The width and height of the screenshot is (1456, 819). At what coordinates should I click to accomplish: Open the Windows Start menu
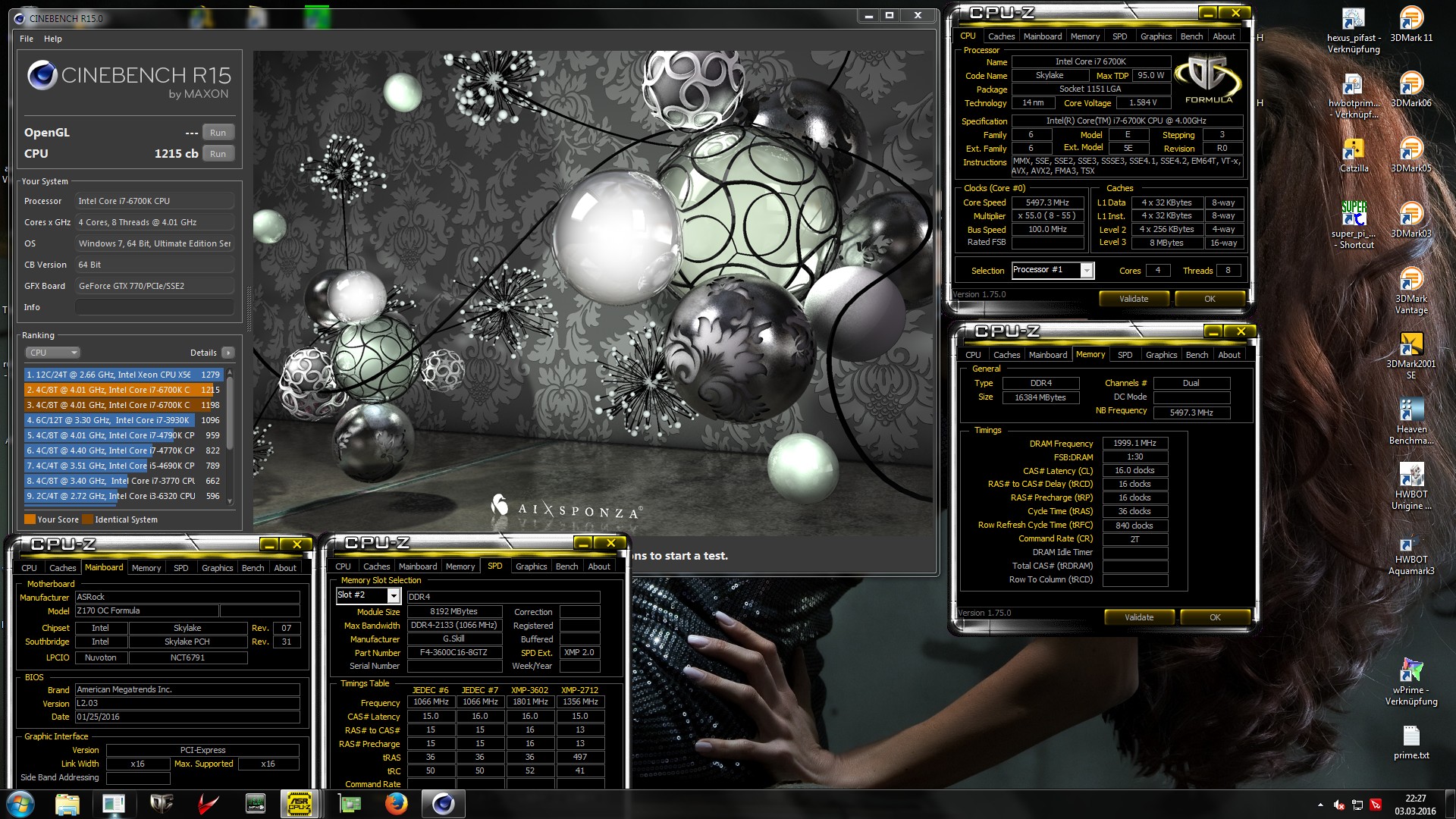click(x=20, y=804)
